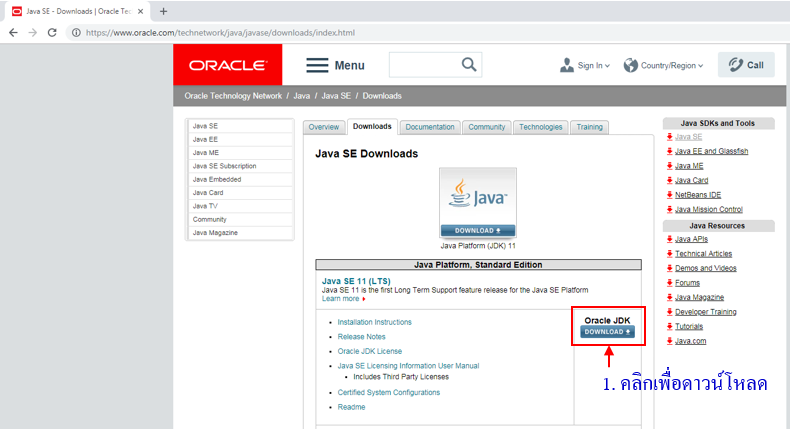Click the Java Platform (JDK) 11 DOWNLOAD button

click(478, 230)
